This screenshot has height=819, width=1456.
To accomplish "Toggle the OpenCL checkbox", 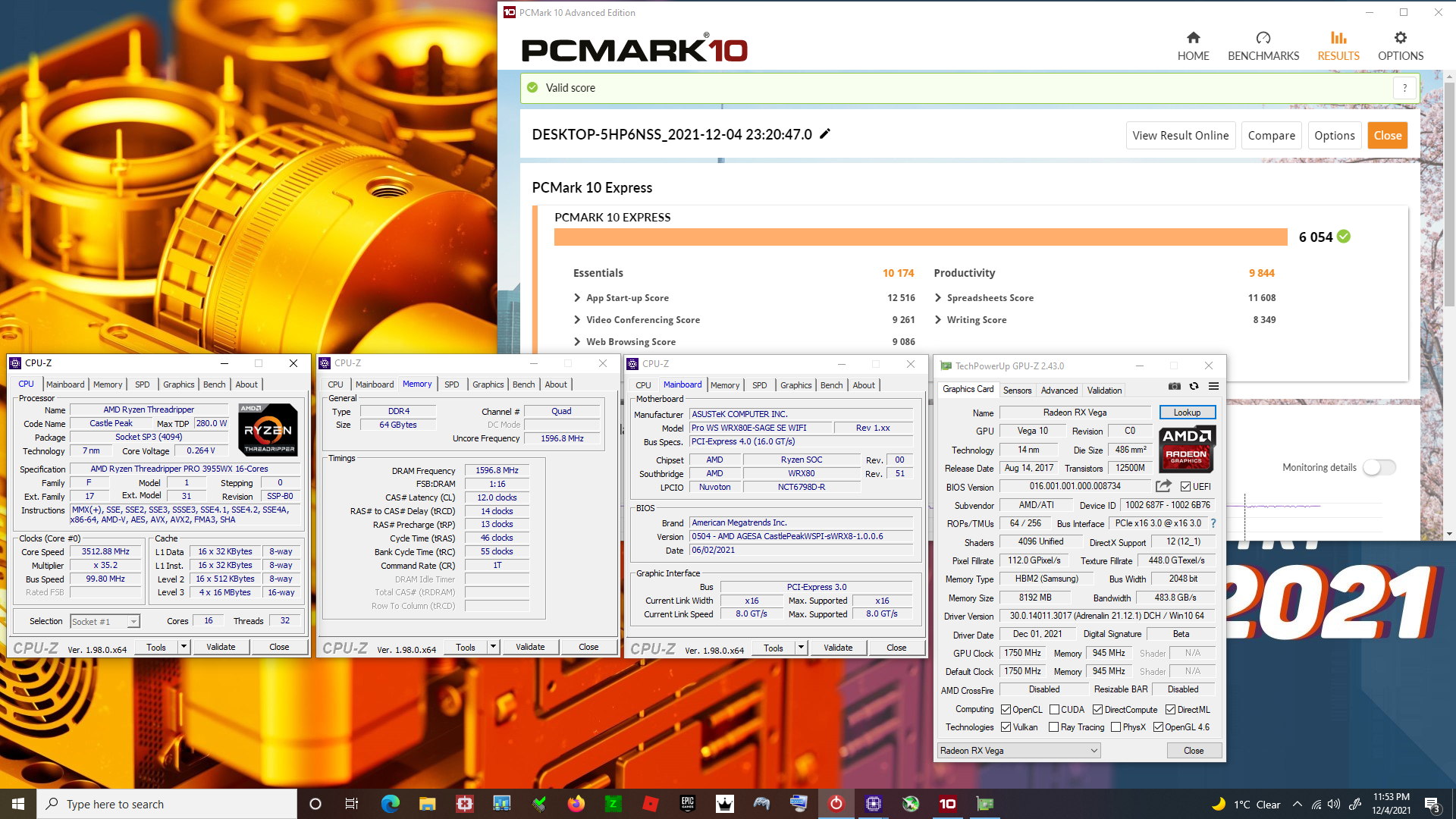I will click(1006, 710).
